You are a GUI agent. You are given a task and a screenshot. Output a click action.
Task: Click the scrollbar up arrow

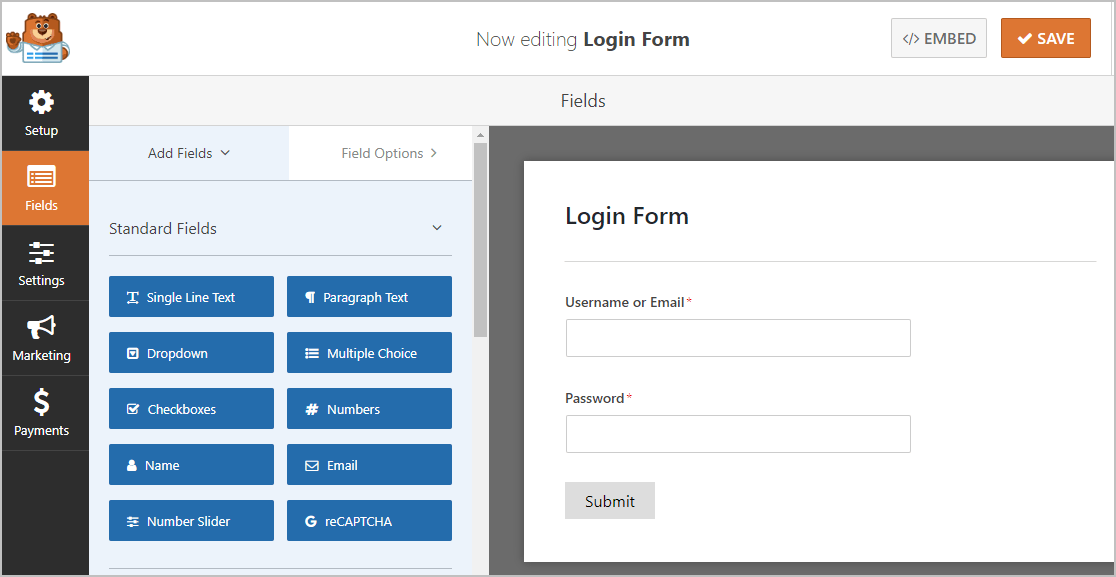coord(480,134)
